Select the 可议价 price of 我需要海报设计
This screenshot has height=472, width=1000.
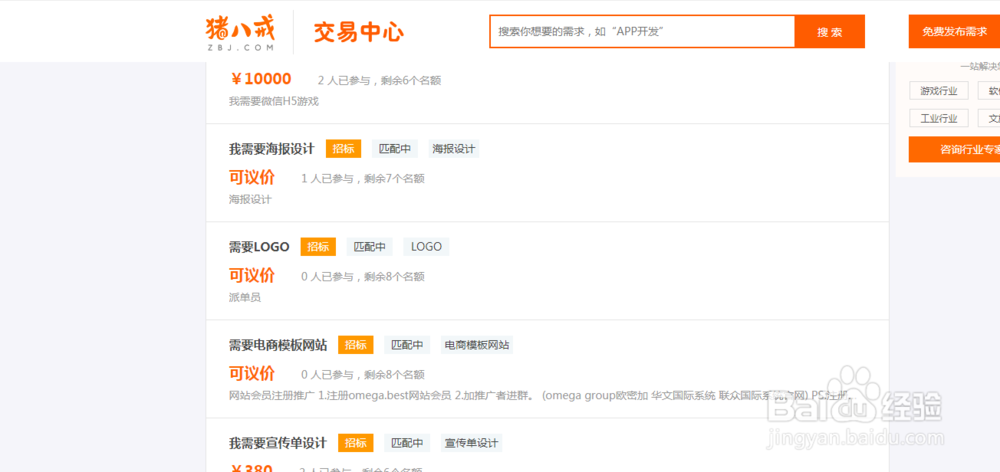(x=252, y=177)
